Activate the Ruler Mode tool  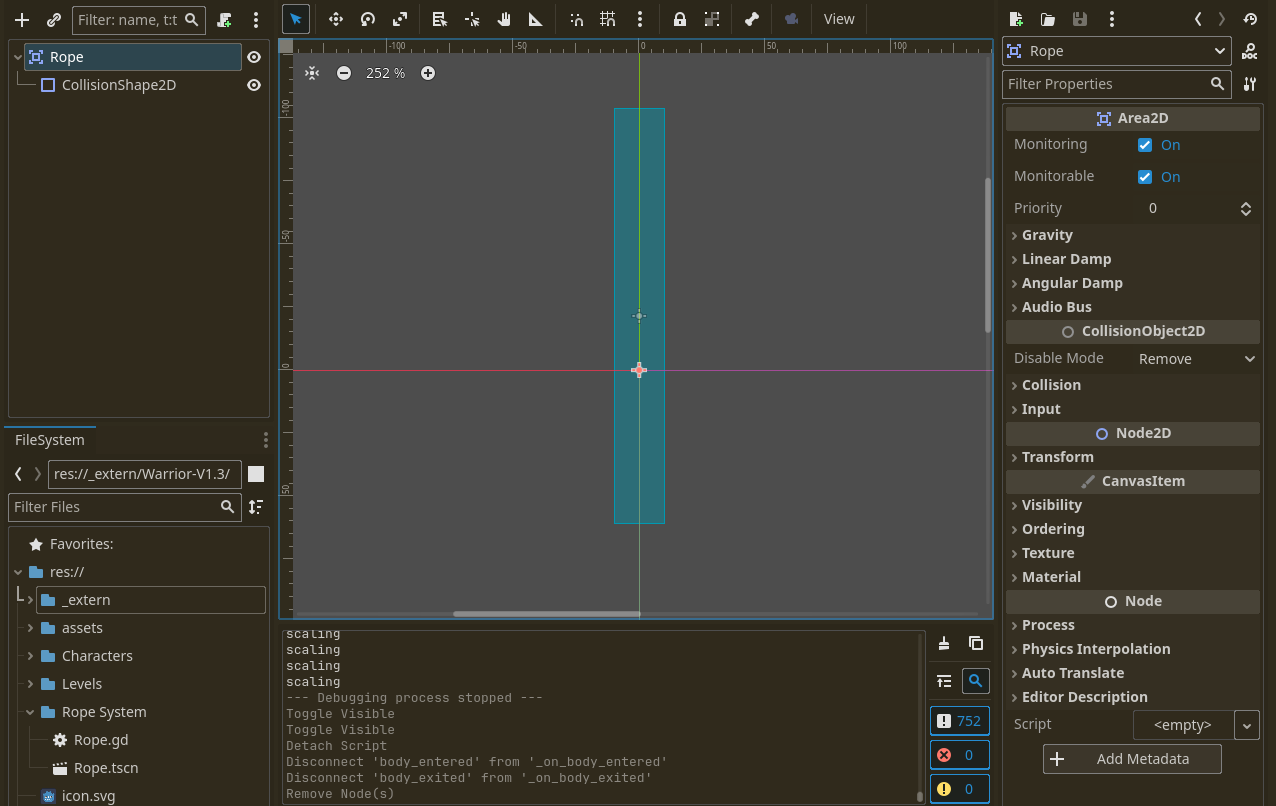coord(536,19)
